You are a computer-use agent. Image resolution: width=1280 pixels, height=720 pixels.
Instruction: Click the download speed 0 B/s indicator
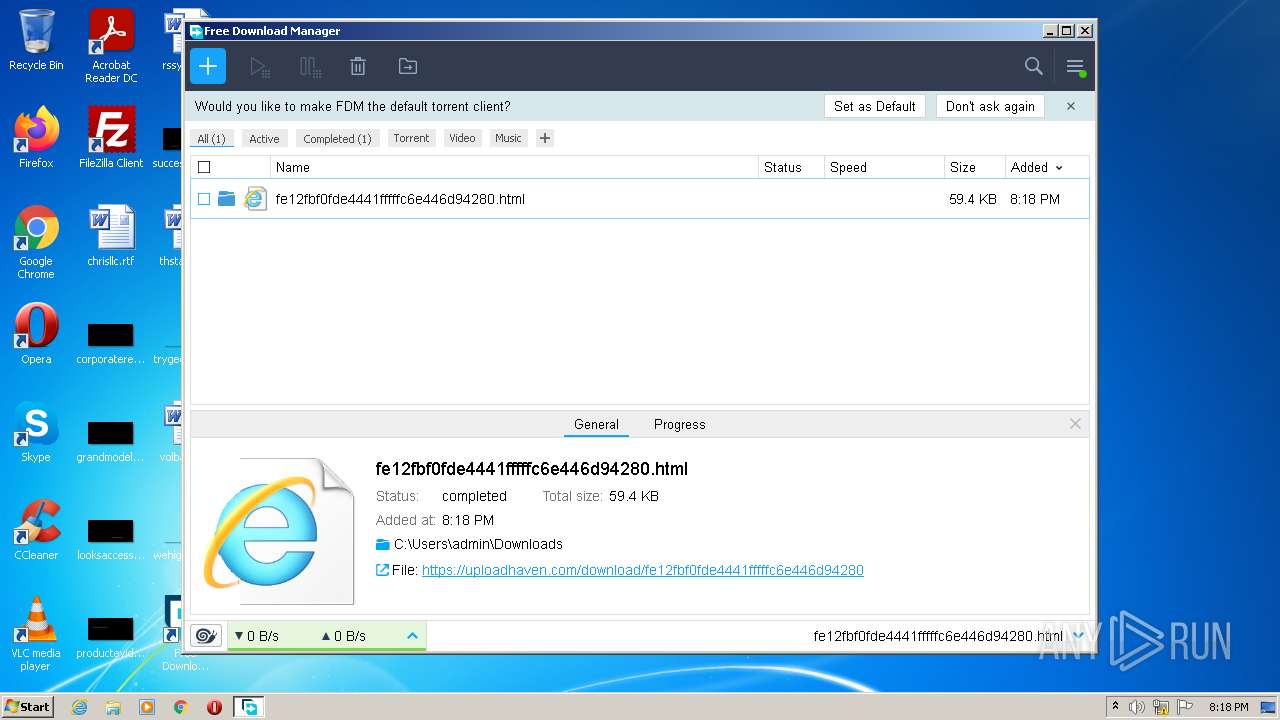pyautogui.click(x=257, y=636)
